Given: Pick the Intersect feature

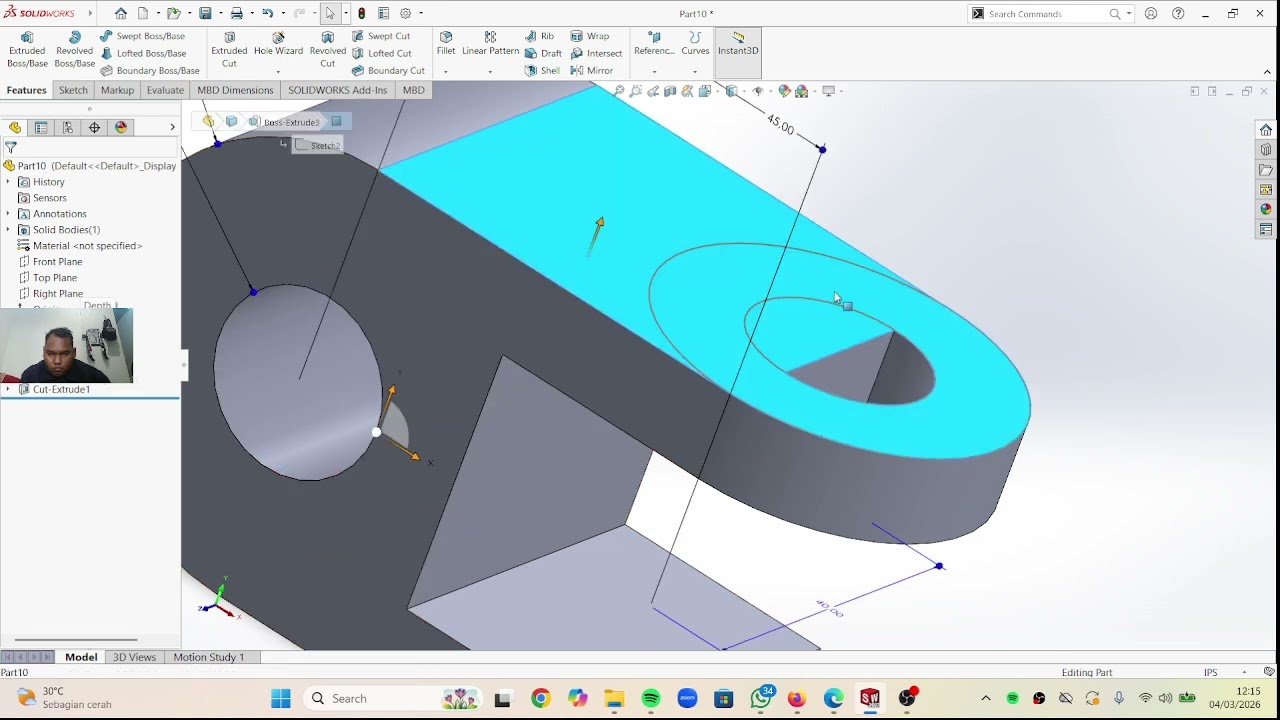Looking at the screenshot, I should point(596,53).
